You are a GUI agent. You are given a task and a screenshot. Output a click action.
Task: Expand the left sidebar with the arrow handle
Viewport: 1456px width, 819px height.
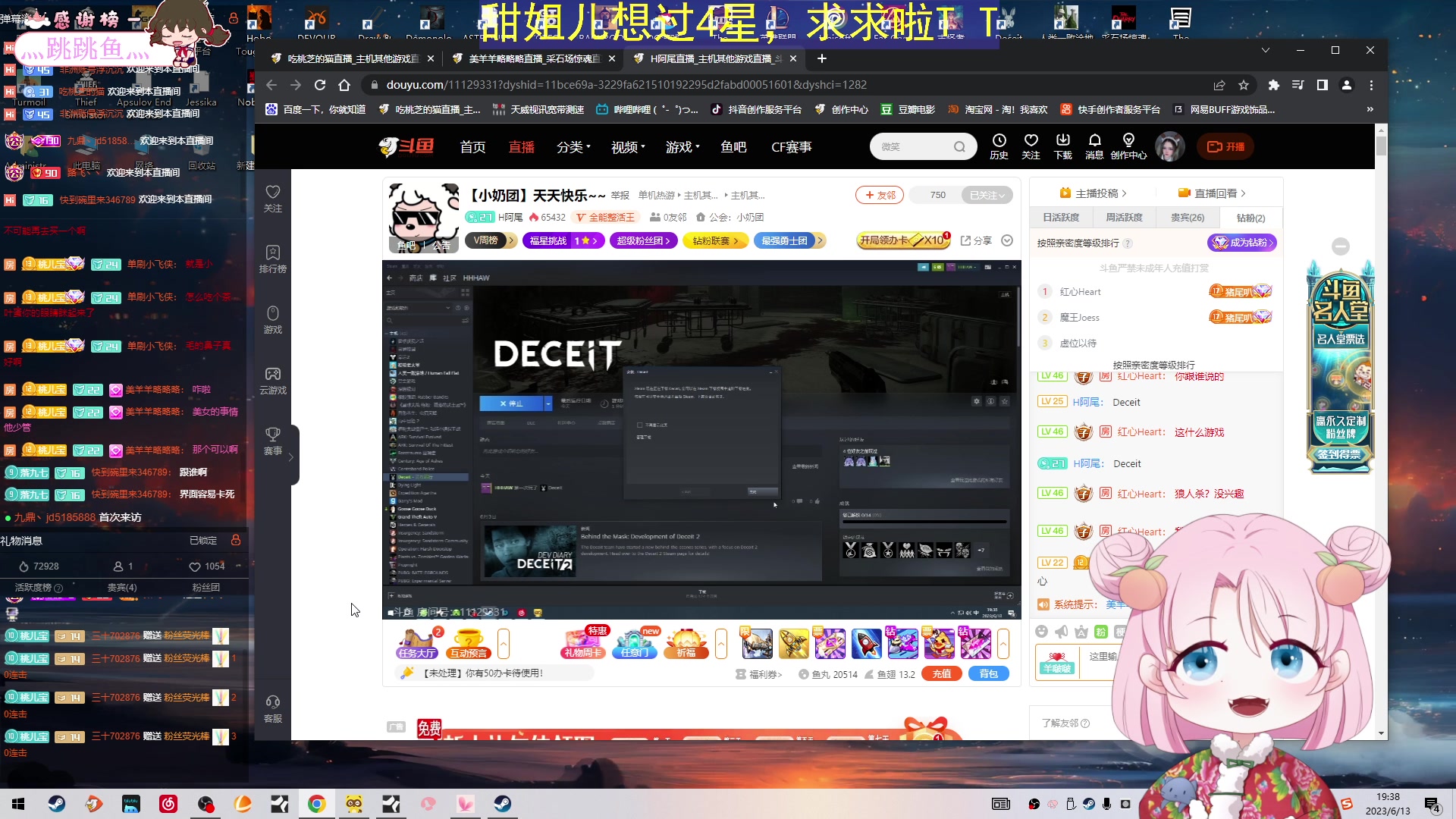click(291, 456)
